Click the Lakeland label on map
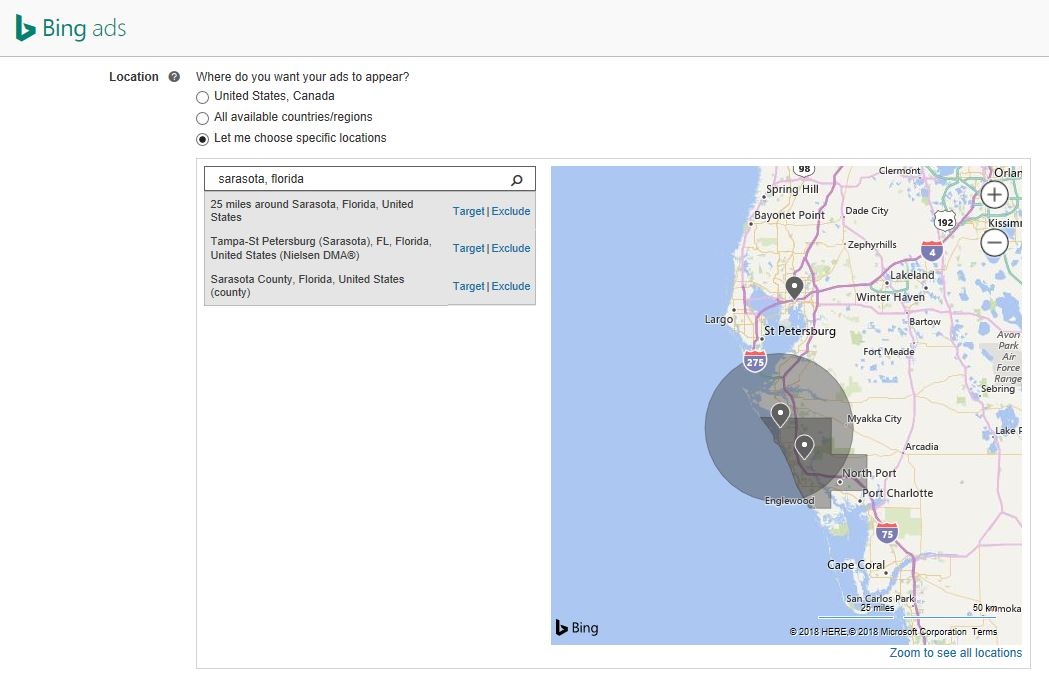This screenshot has height=689, width=1049. click(x=912, y=275)
